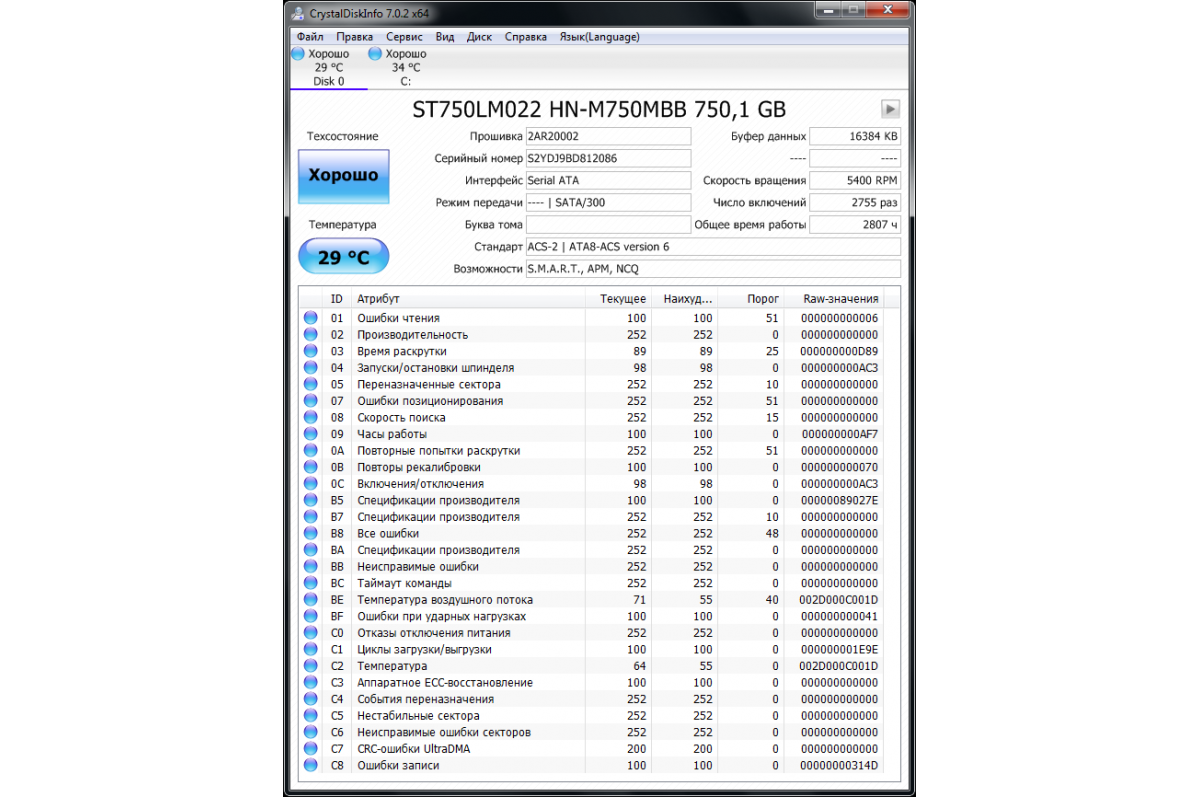Click status icon for Ошибки позиционирования row
1200x797 pixels.
click(311, 401)
